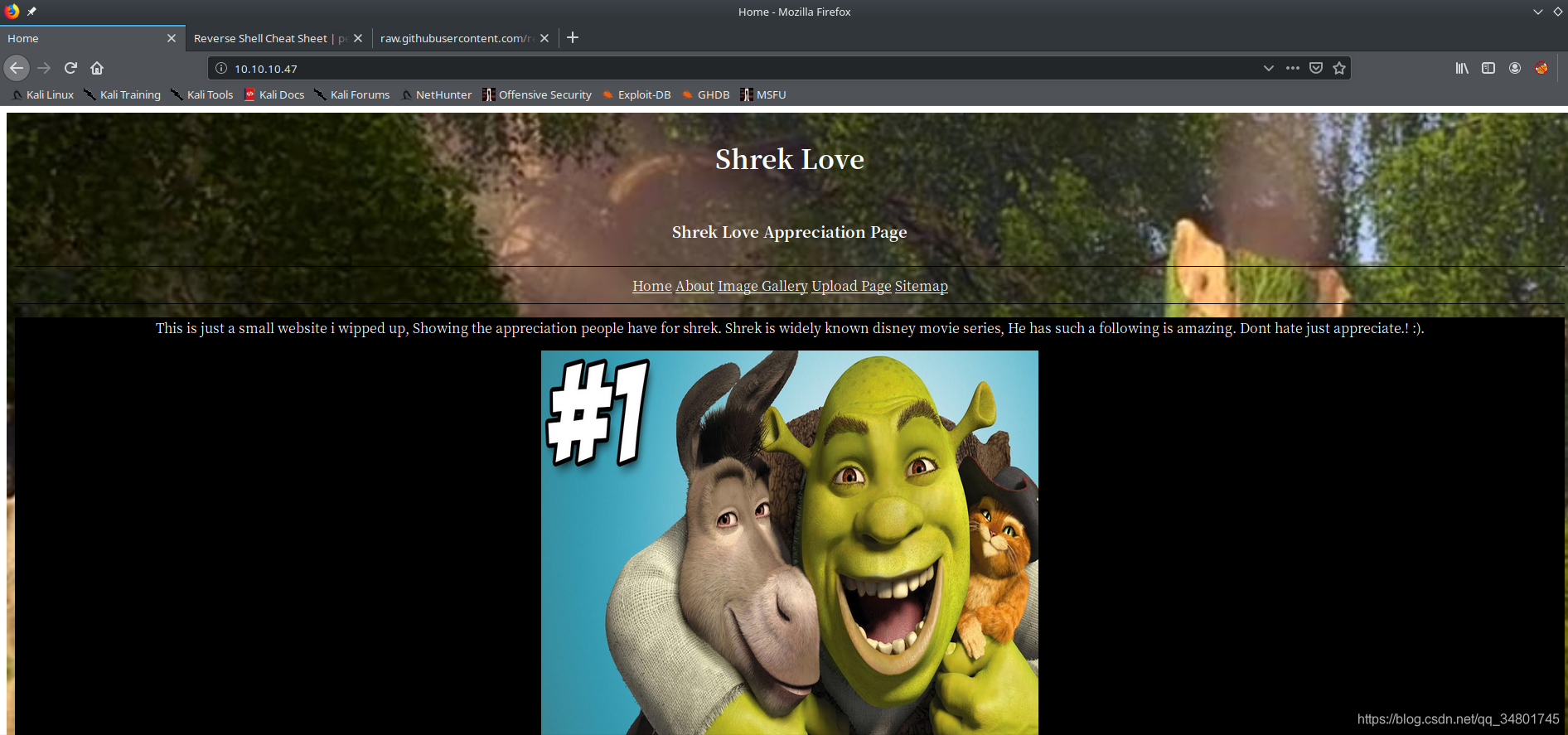This screenshot has width=1568, height=735.
Task: Click the Shrek Love Appreciation Page subtitle
Action: tap(790, 232)
